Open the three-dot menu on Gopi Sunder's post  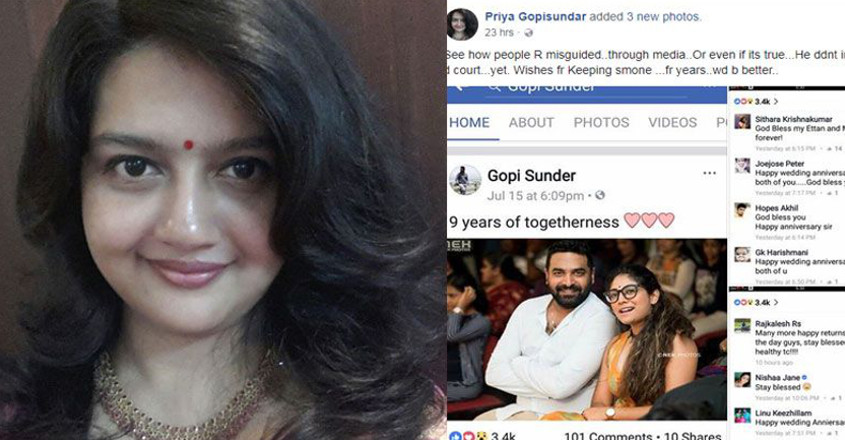click(x=709, y=173)
